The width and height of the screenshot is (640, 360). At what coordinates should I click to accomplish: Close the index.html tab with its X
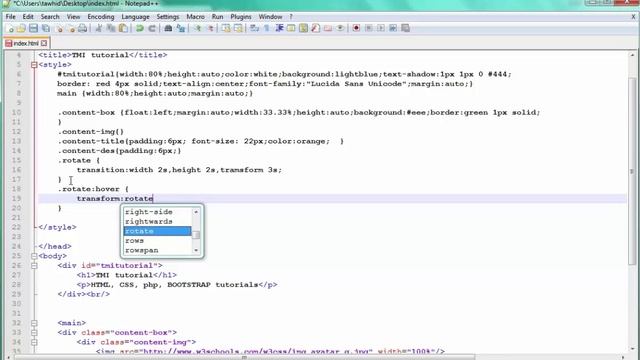tap(44, 43)
